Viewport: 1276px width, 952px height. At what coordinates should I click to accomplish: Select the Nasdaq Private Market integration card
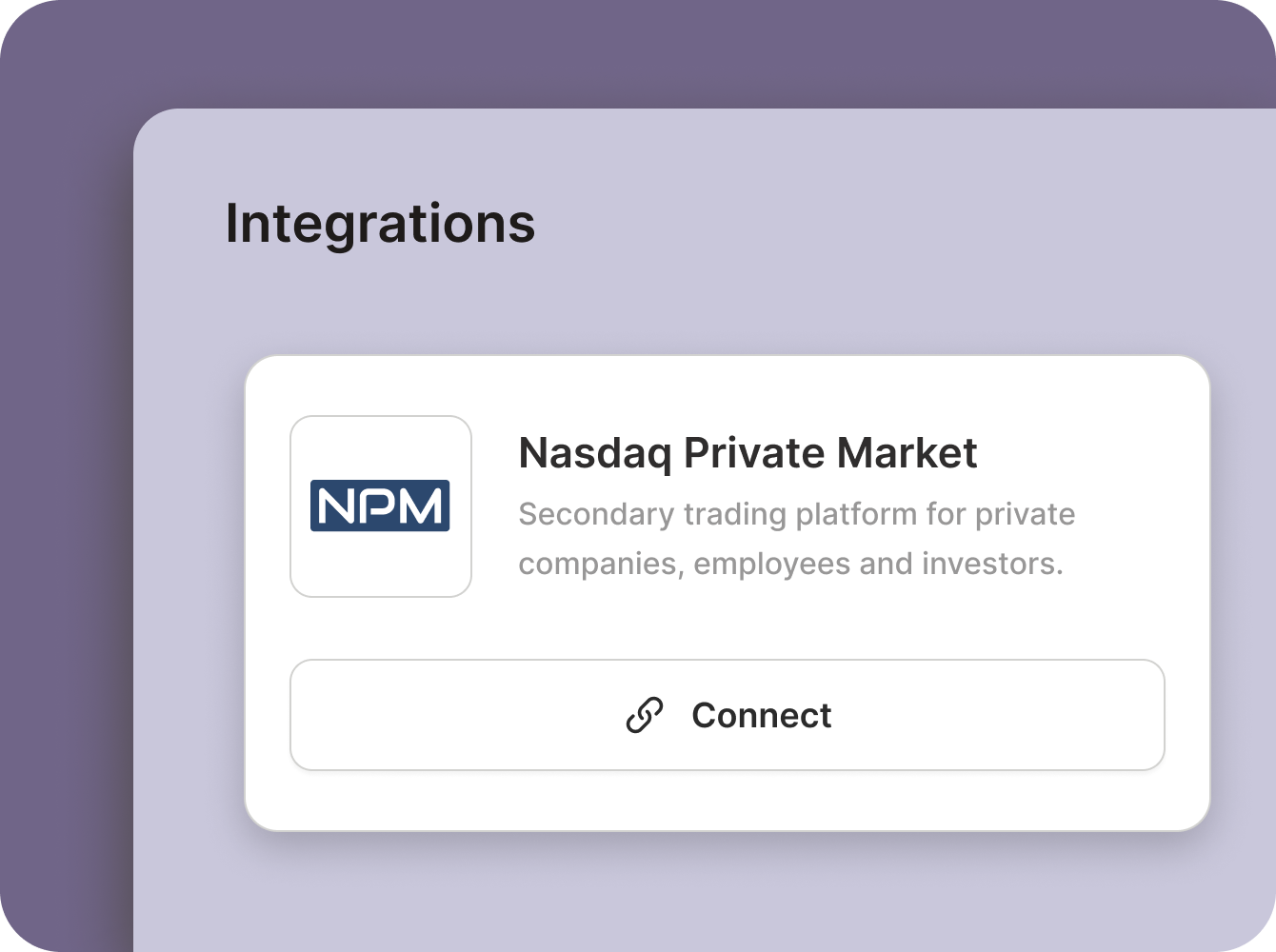point(728,592)
